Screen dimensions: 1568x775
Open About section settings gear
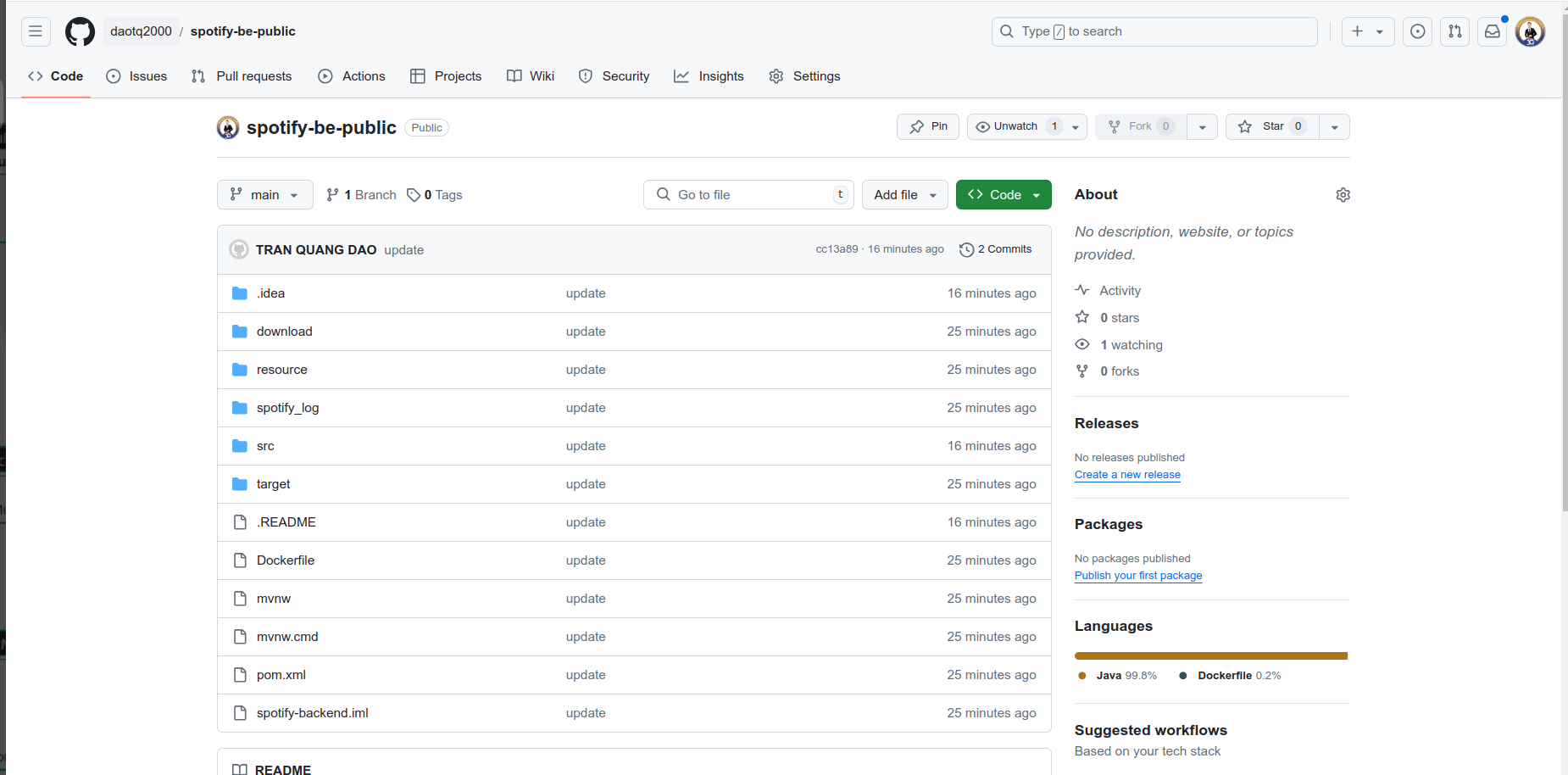pyautogui.click(x=1343, y=195)
